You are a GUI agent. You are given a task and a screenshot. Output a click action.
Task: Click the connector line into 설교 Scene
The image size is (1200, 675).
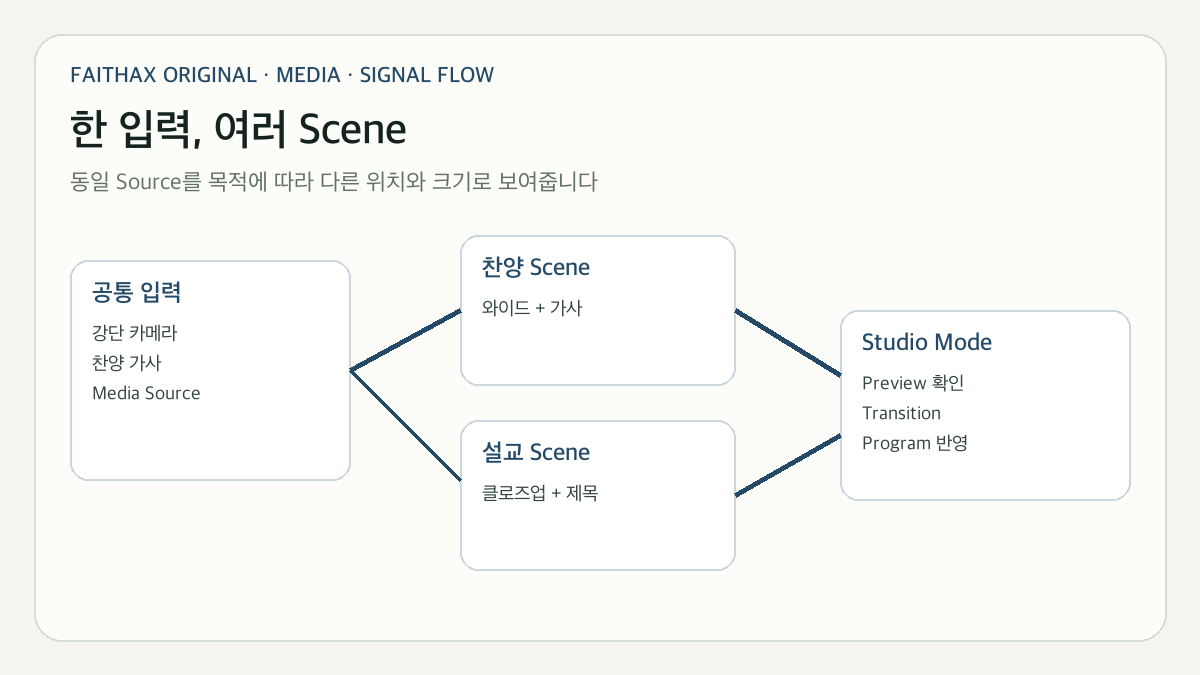click(405, 426)
